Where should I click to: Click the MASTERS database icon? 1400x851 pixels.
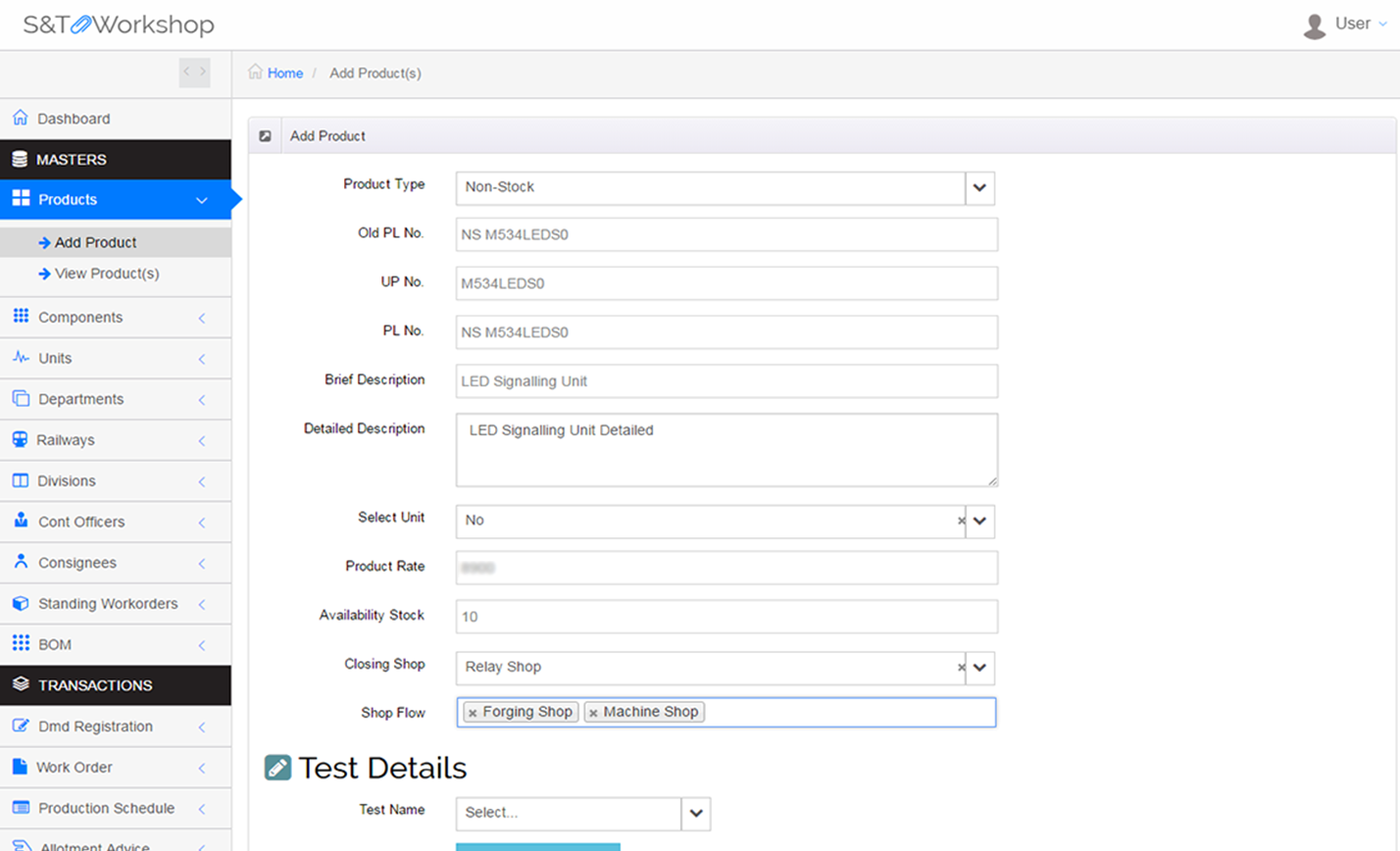tap(20, 159)
